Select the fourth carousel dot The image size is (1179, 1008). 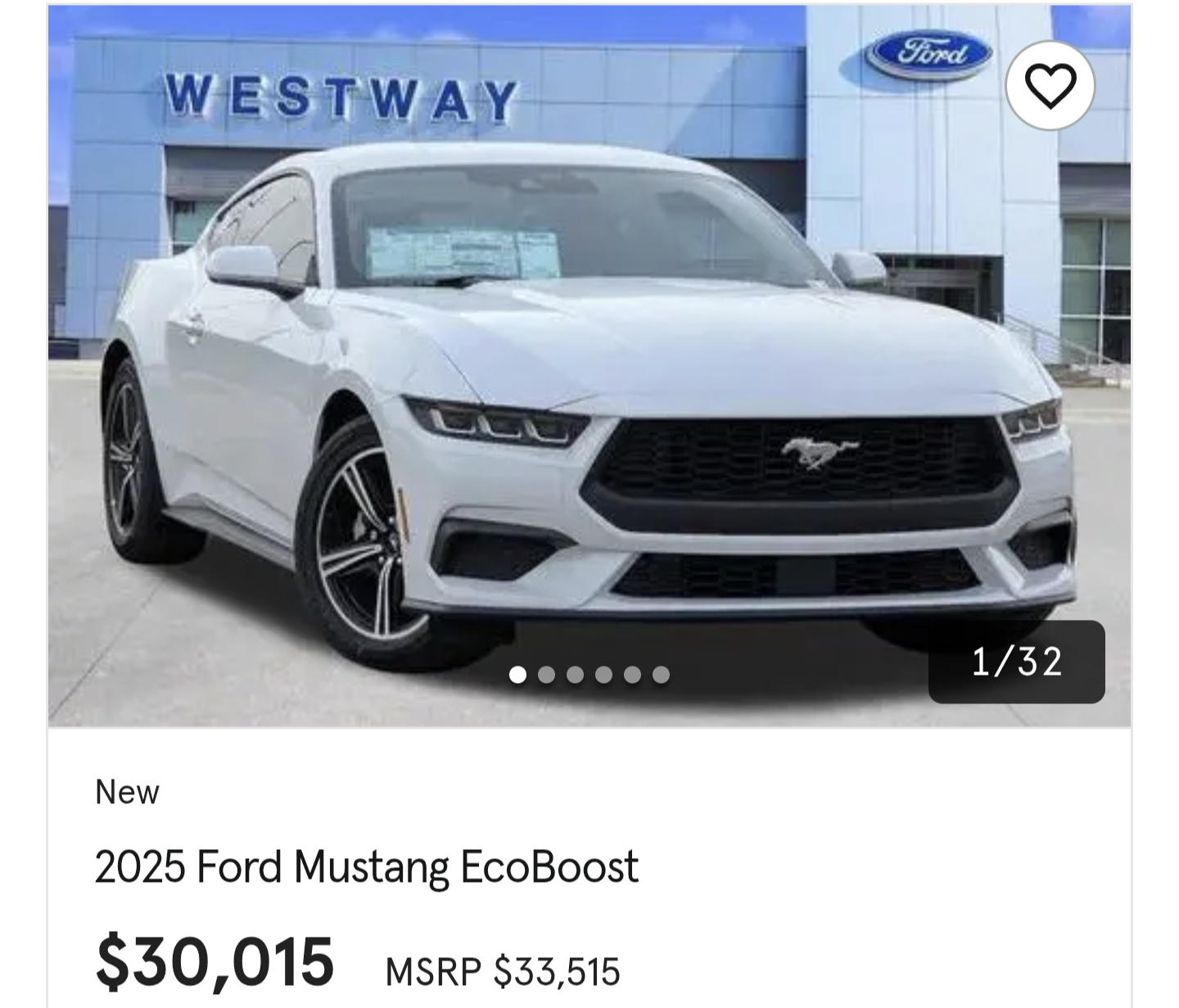click(x=603, y=675)
